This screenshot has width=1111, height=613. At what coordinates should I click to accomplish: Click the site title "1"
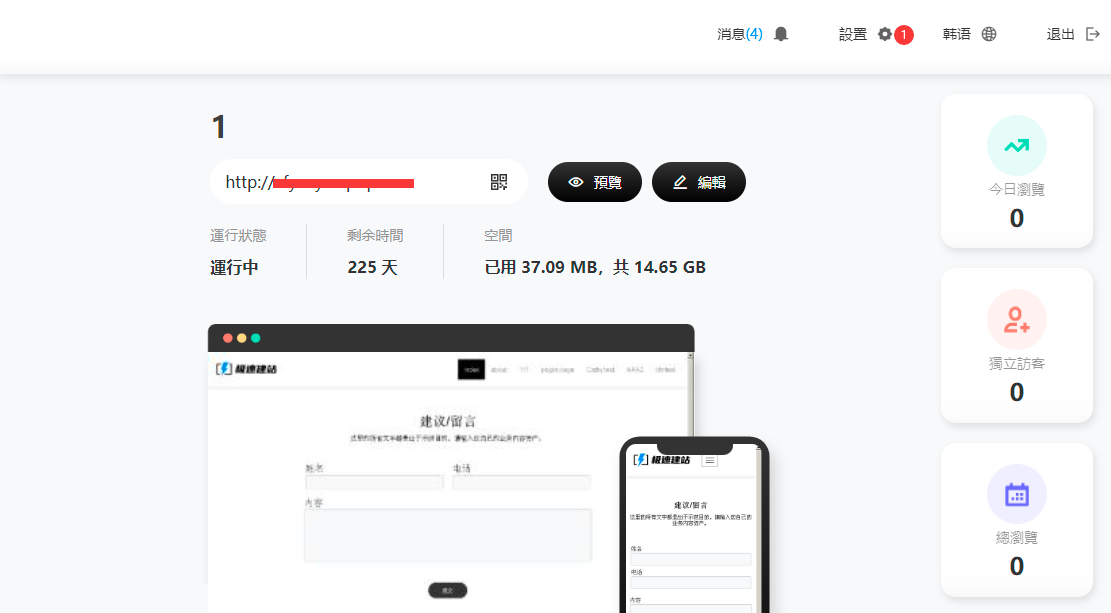click(218, 128)
